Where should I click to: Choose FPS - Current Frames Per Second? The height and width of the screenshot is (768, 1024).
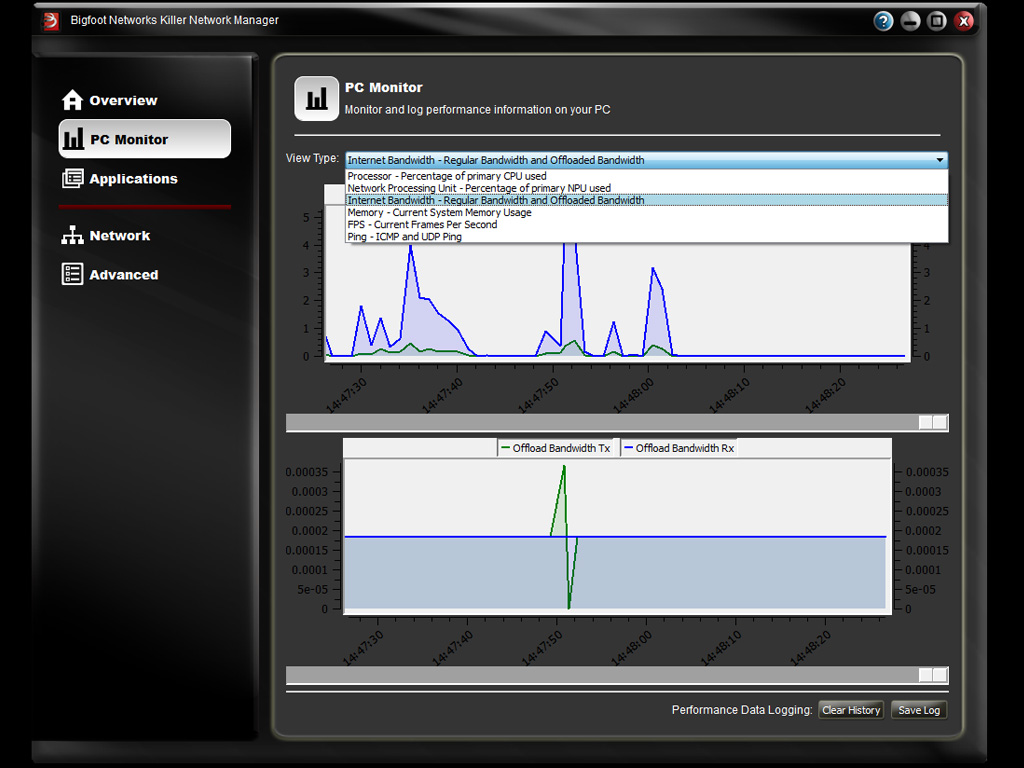(646, 225)
